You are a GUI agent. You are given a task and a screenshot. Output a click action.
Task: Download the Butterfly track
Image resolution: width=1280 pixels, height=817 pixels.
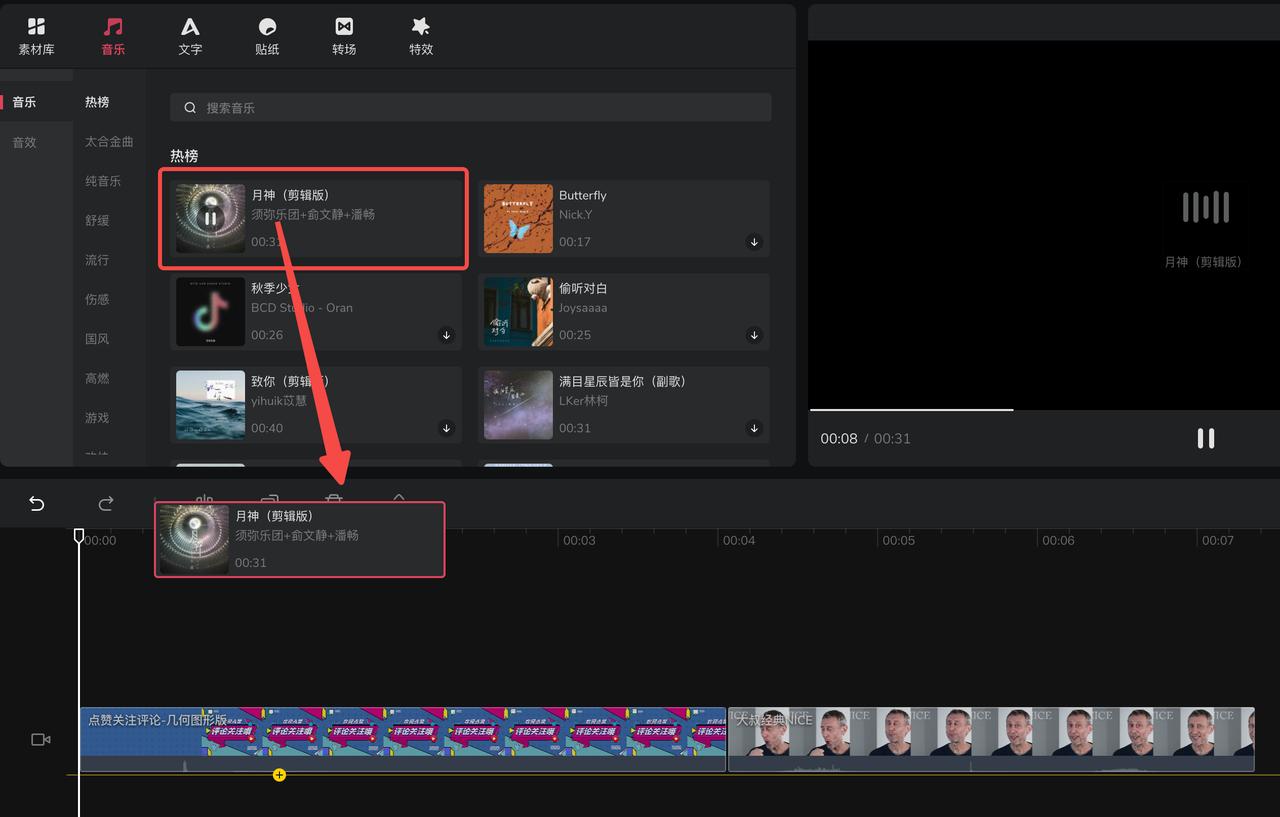(754, 242)
